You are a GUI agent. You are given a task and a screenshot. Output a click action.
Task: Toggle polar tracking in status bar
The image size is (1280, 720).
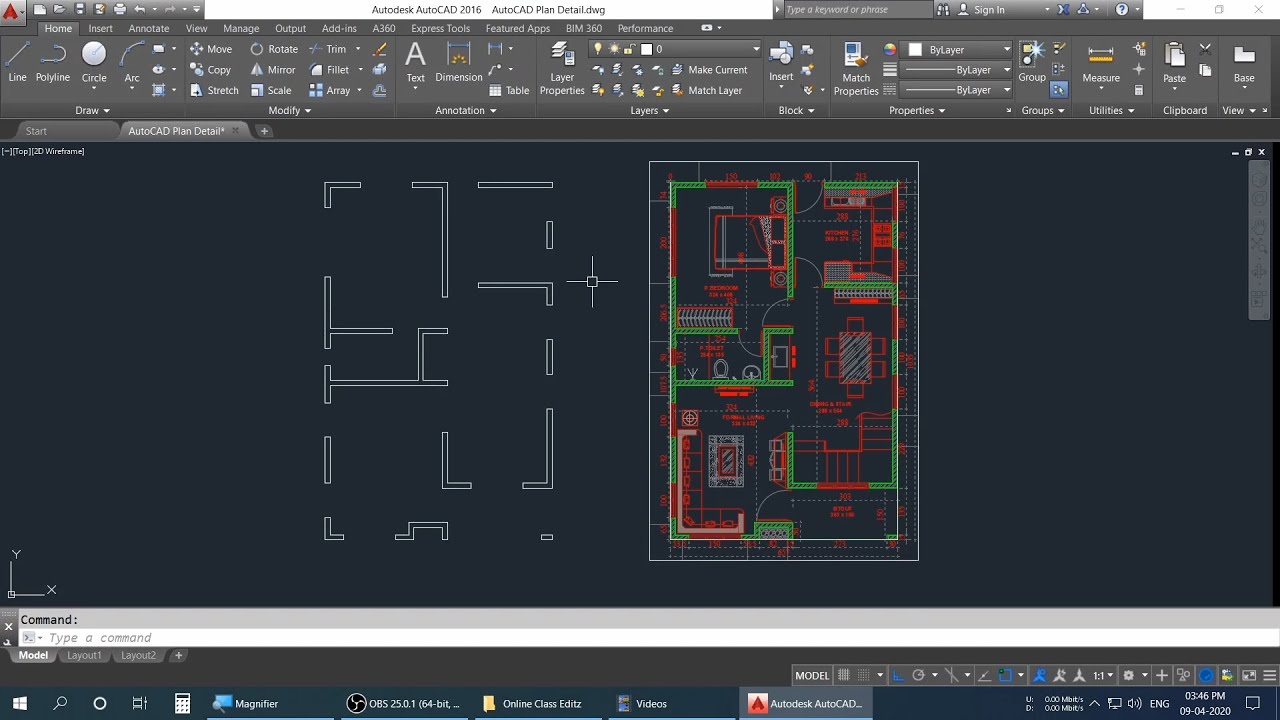pos(918,675)
